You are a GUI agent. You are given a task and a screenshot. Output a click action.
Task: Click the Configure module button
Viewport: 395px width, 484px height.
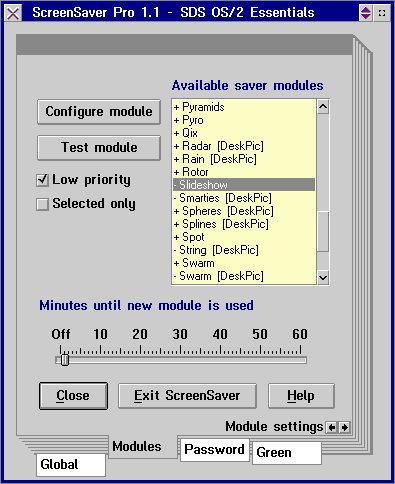[99, 112]
